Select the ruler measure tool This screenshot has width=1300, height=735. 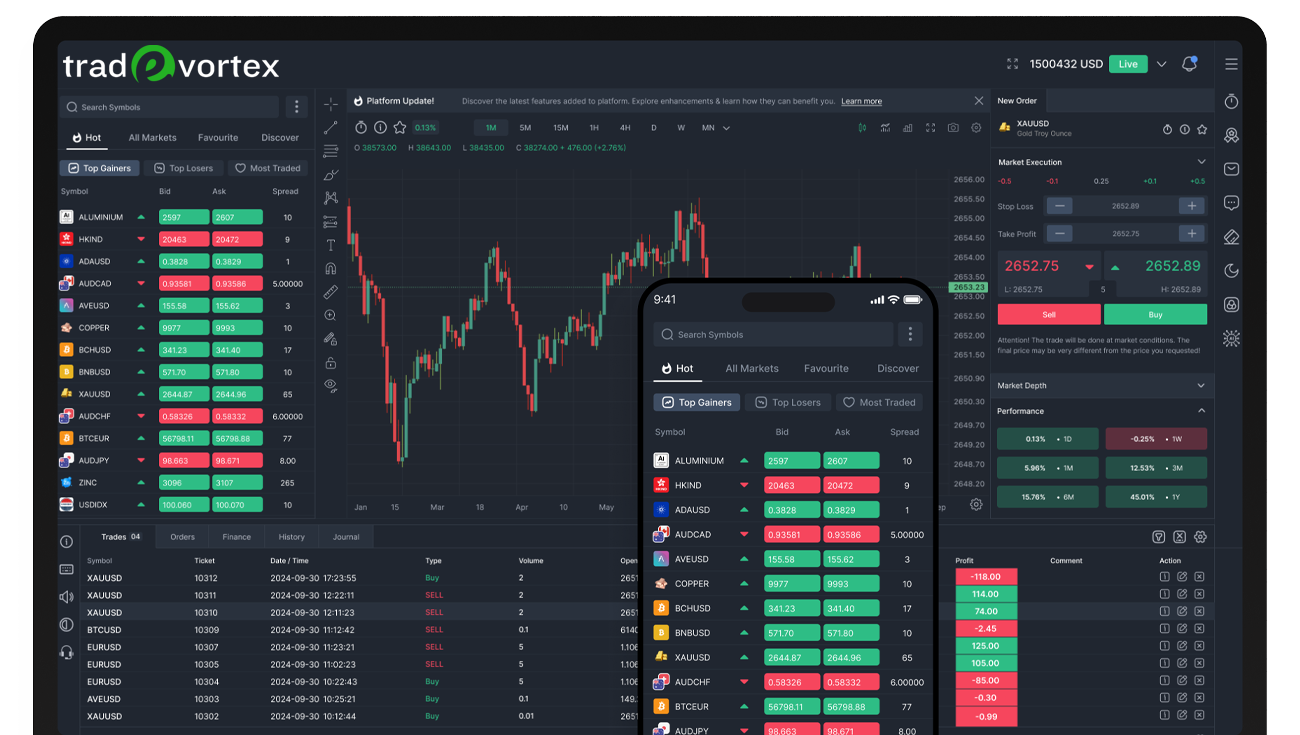pyautogui.click(x=331, y=292)
